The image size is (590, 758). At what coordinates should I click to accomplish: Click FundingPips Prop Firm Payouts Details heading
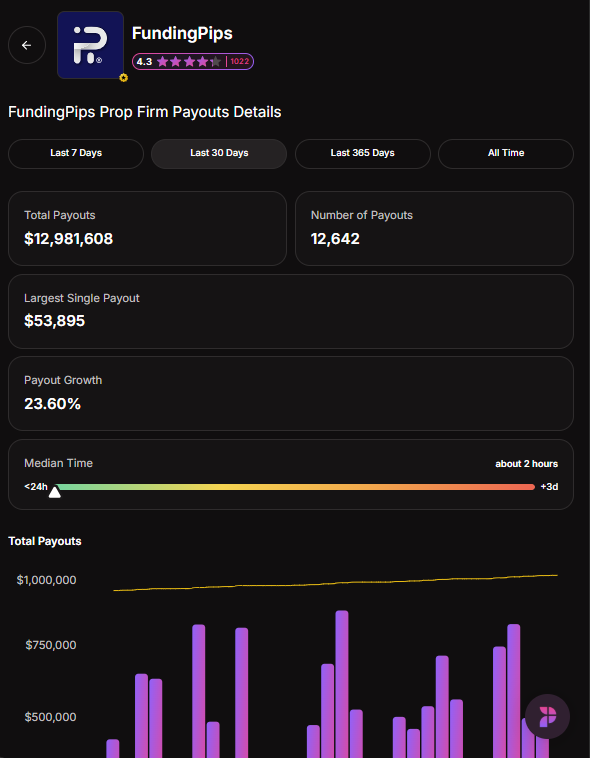pyautogui.click(x=145, y=112)
